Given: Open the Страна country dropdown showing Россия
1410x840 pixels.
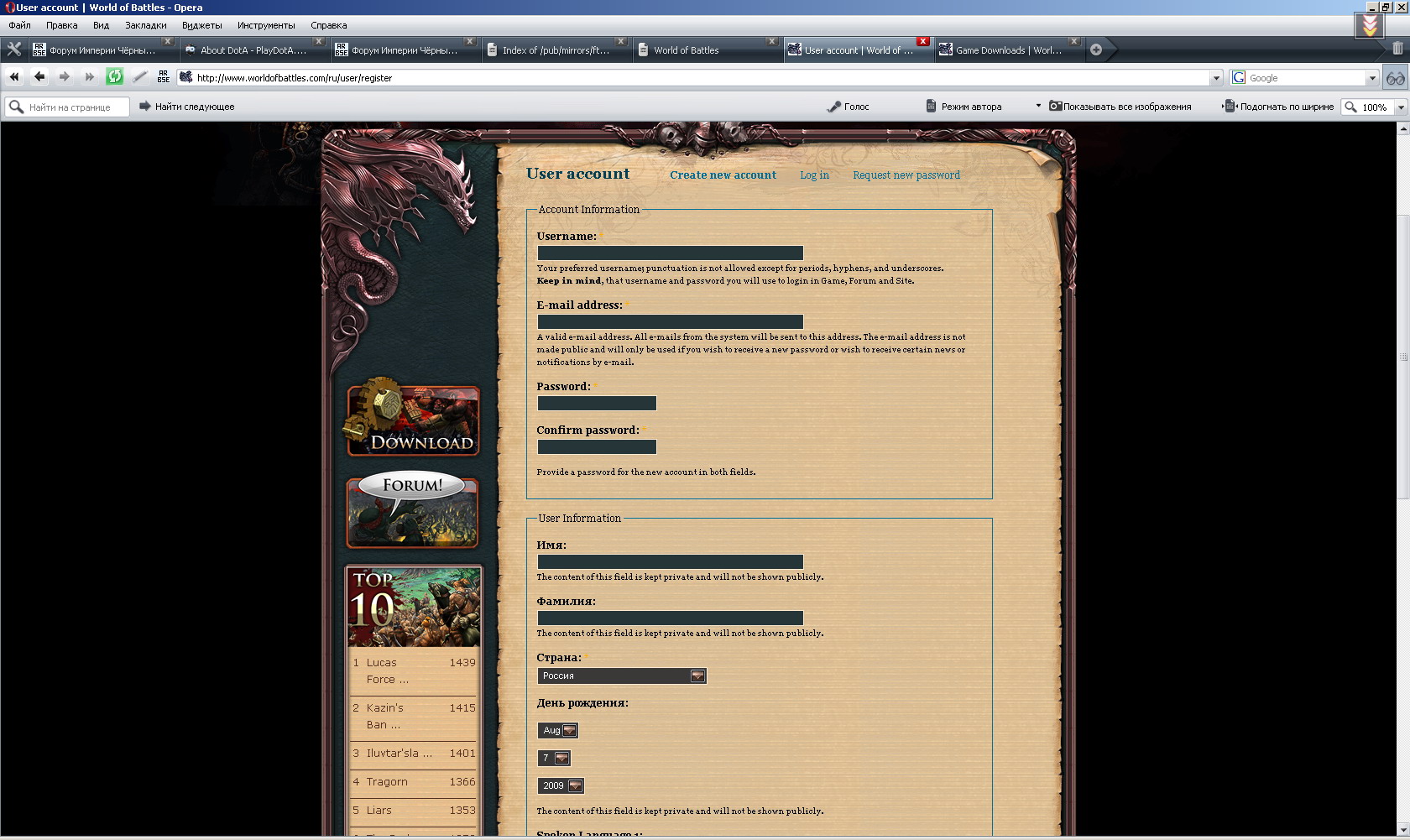Looking at the screenshot, I should [x=622, y=676].
